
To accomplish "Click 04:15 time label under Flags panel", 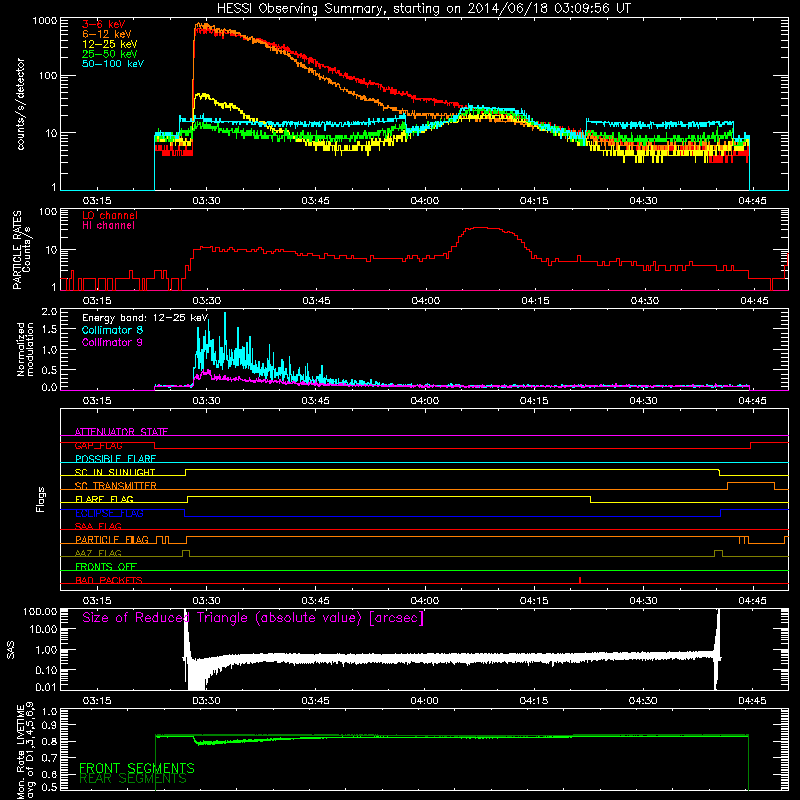I will pyautogui.click(x=534, y=601).
